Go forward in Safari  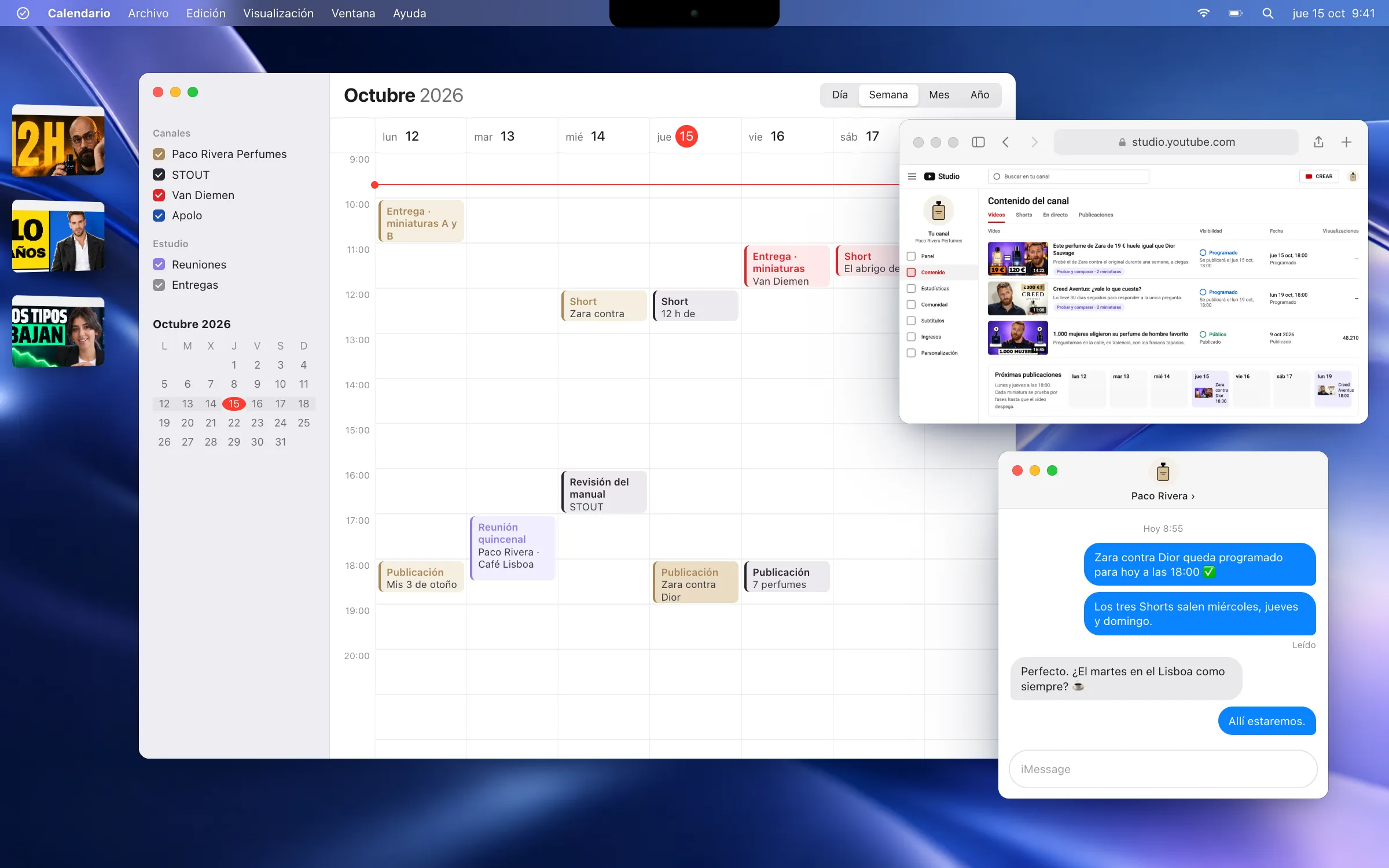[1034, 142]
